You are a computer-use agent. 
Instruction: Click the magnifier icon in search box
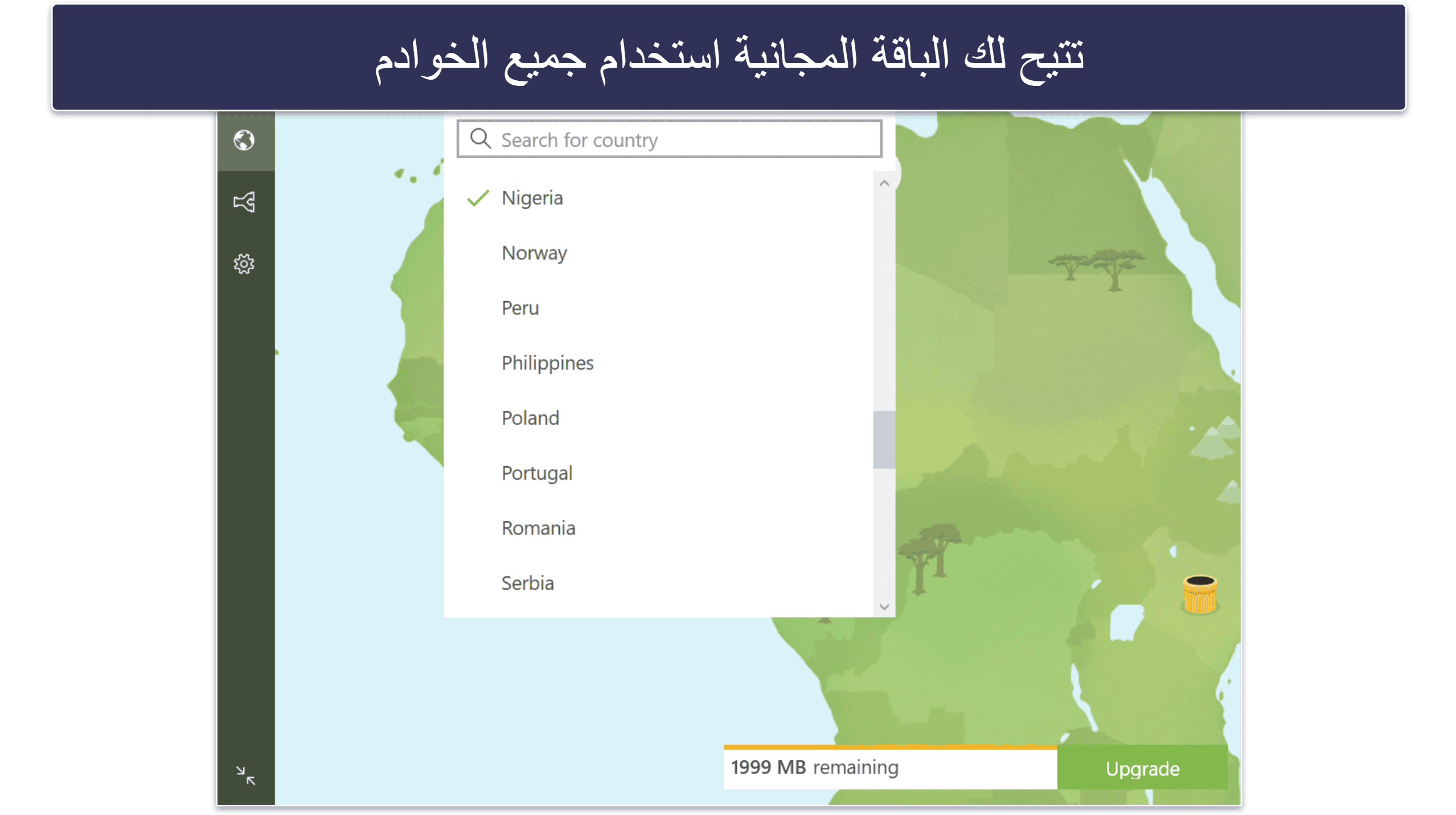[481, 138]
